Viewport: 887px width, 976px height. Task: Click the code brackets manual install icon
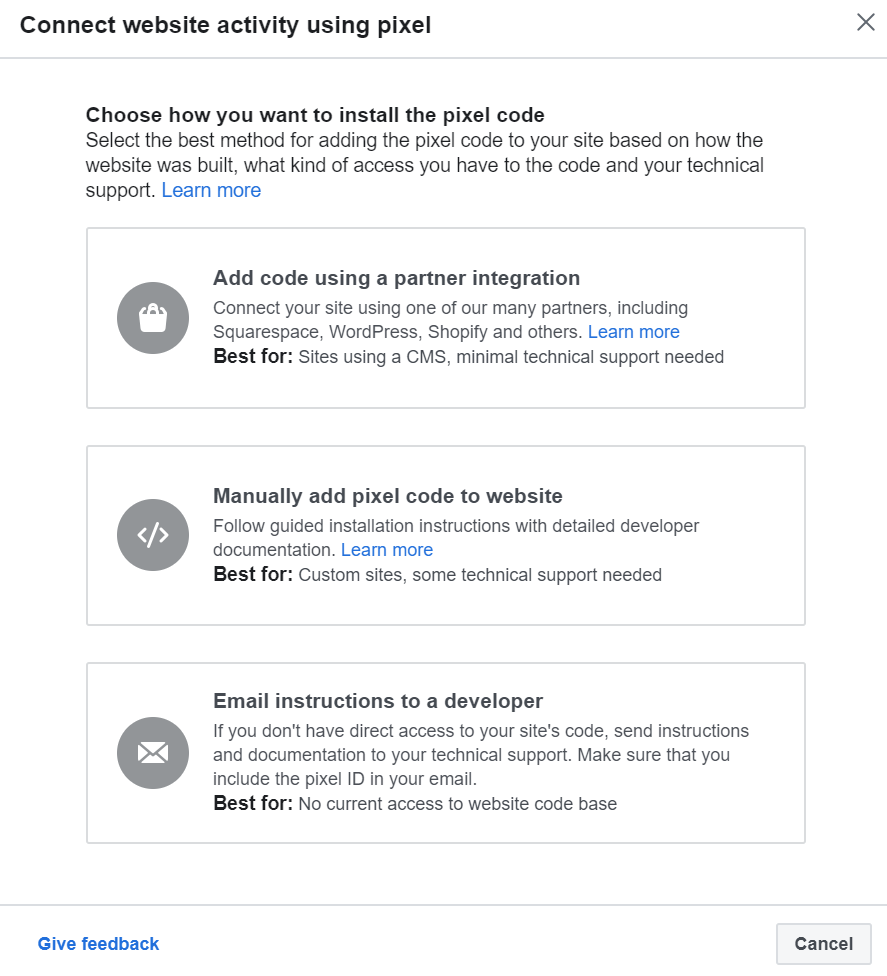click(153, 535)
